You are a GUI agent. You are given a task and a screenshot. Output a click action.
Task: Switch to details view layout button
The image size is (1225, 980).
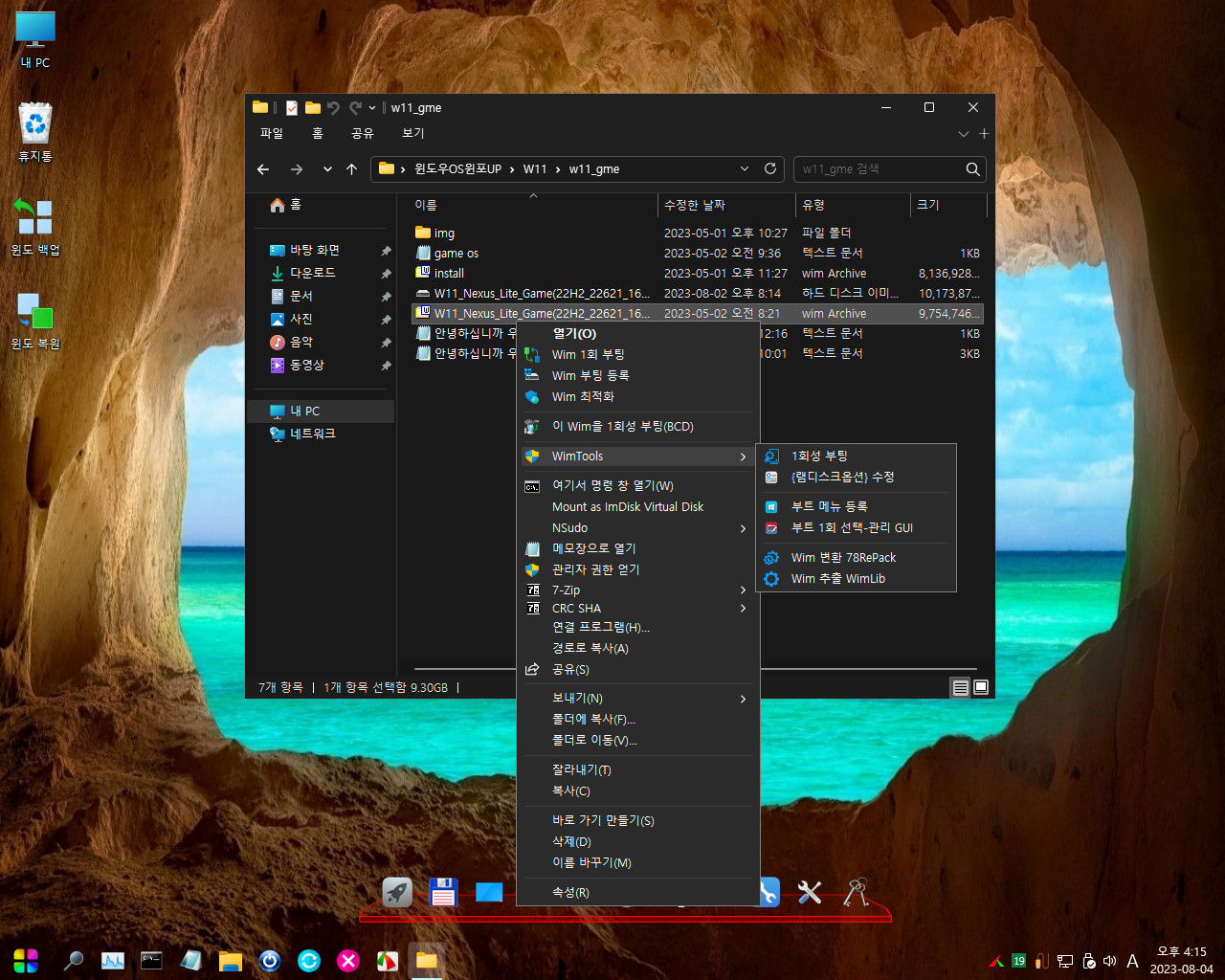point(960,687)
